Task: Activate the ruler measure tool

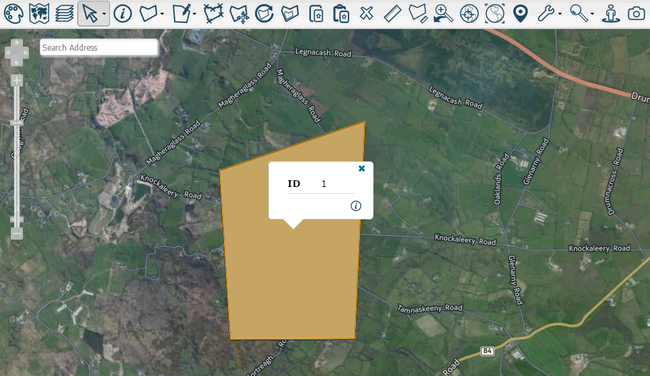Action: pos(392,14)
